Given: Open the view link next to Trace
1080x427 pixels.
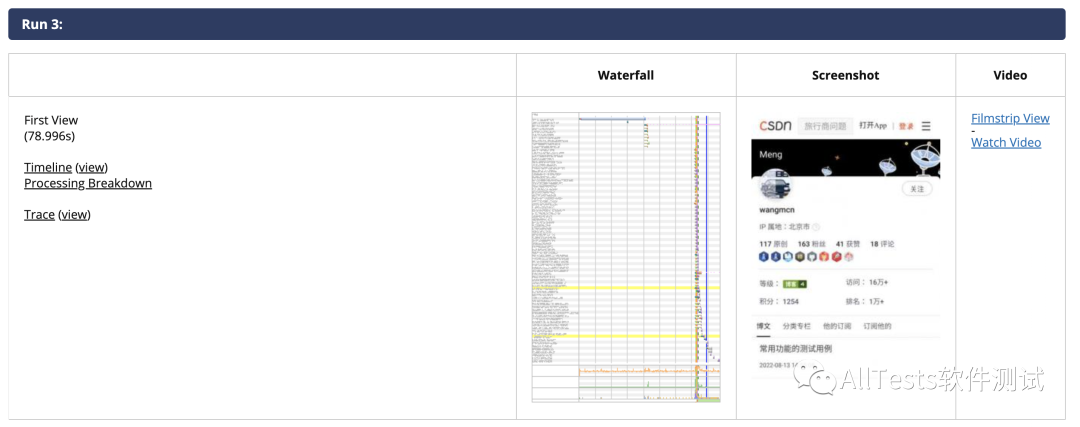Looking at the screenshot, I should (x=74, y=214).
